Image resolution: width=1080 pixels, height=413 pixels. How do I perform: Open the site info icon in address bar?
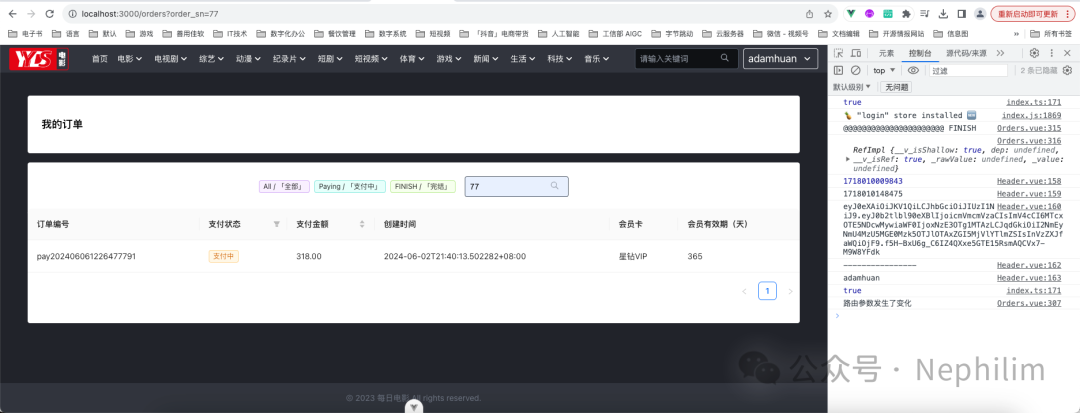tap(74, 14)
